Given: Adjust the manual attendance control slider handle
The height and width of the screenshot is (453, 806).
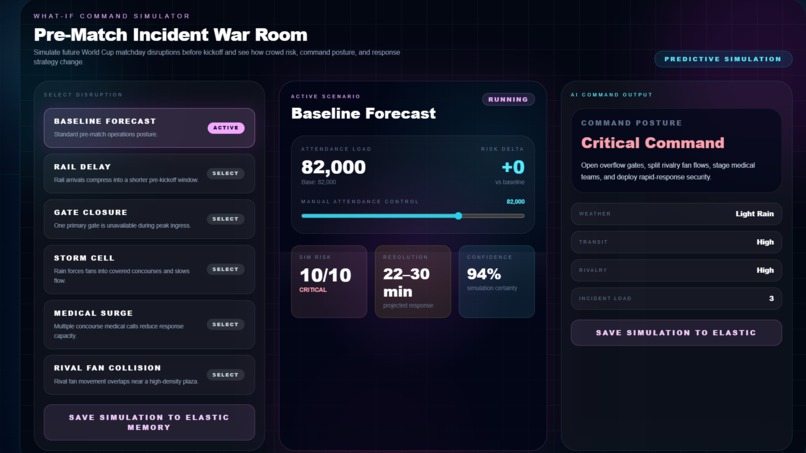Looking at the screenshot, I should pyautogui.click(x=458, y=216).
